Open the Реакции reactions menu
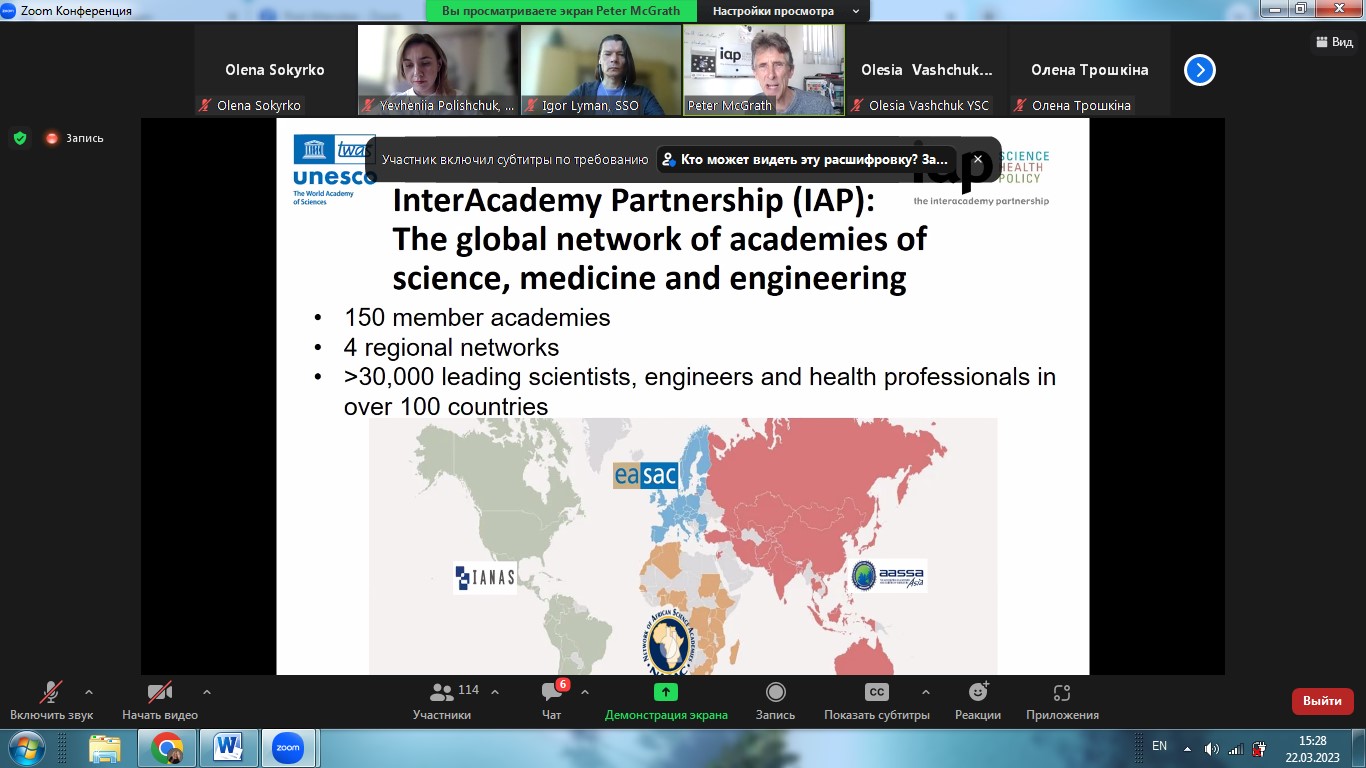 click(x=978, y=700)
